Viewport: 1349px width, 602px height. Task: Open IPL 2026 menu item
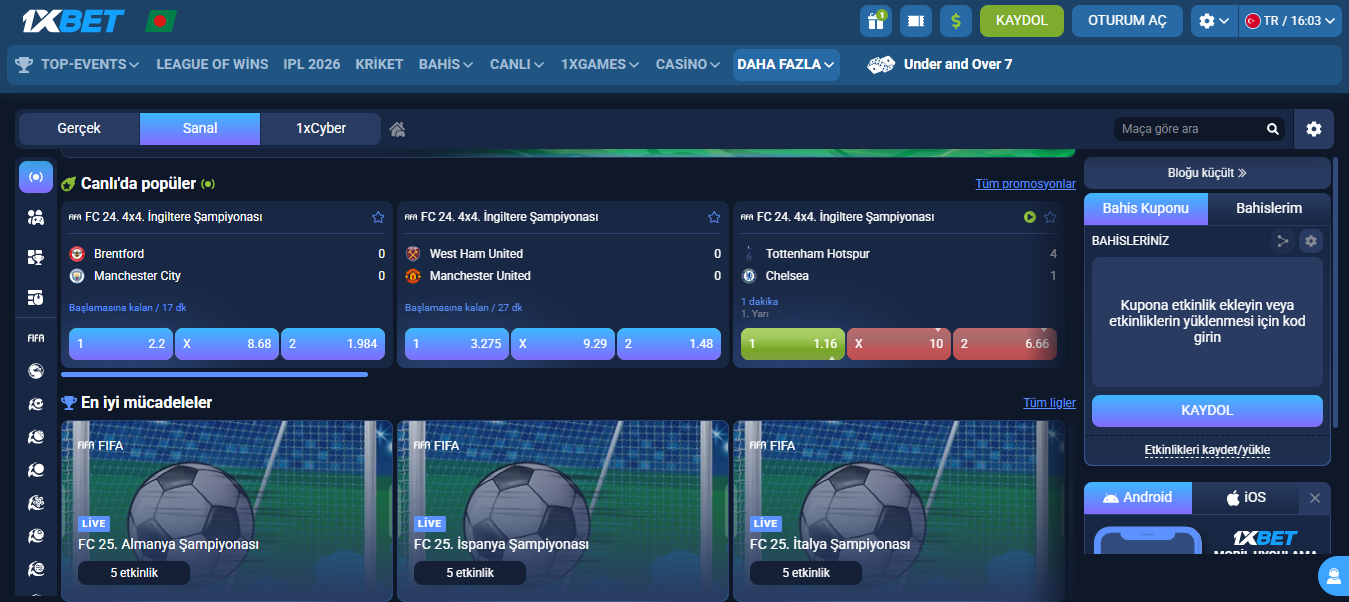click(x=312, y=64)
